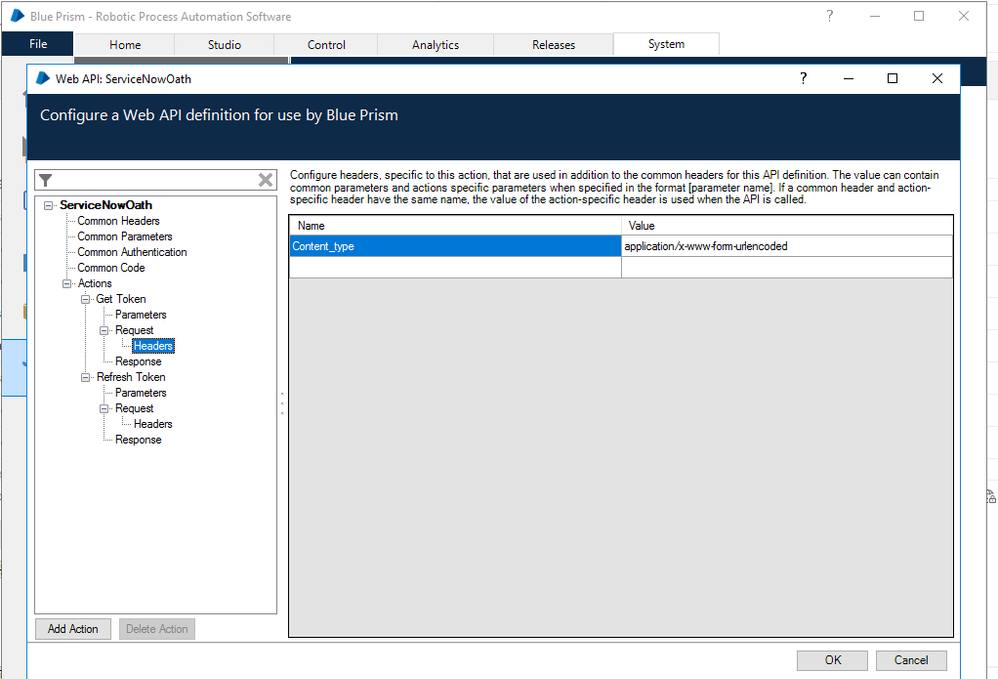The image size is (998, 679).
Task: Select Common Authentication in the tree
Action: point(132,252)
